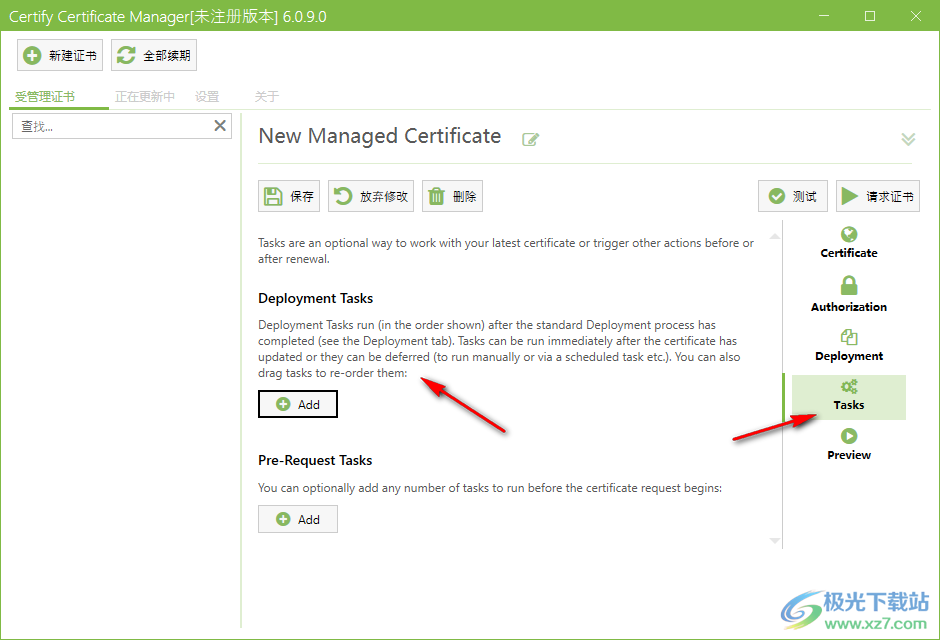Image resolution: width=940 pixels, height=640 pixels.
Task: Close the Certify Certificate Manager window
Action: (915, 16)
